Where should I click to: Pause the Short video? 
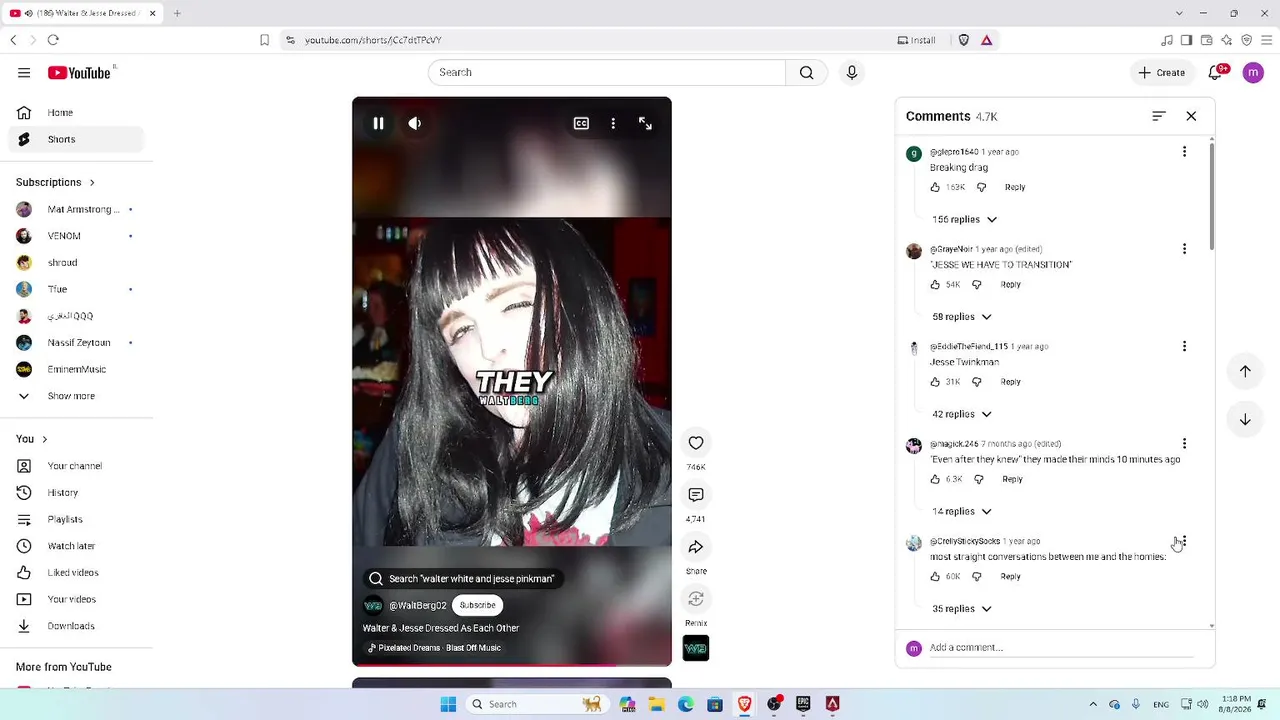tap(378, 123)
